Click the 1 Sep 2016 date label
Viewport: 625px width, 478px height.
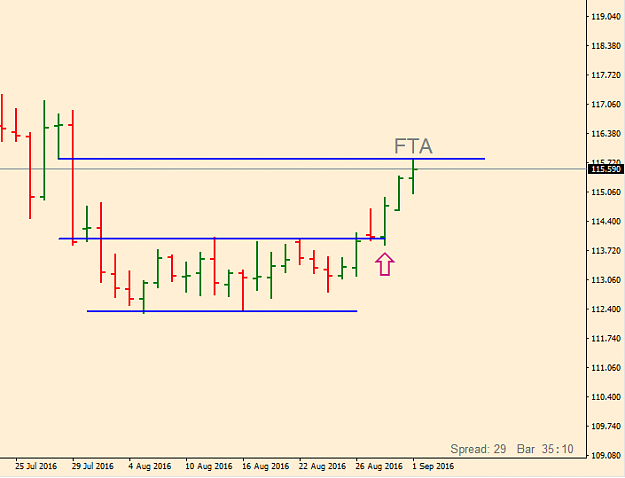point(433,466)
